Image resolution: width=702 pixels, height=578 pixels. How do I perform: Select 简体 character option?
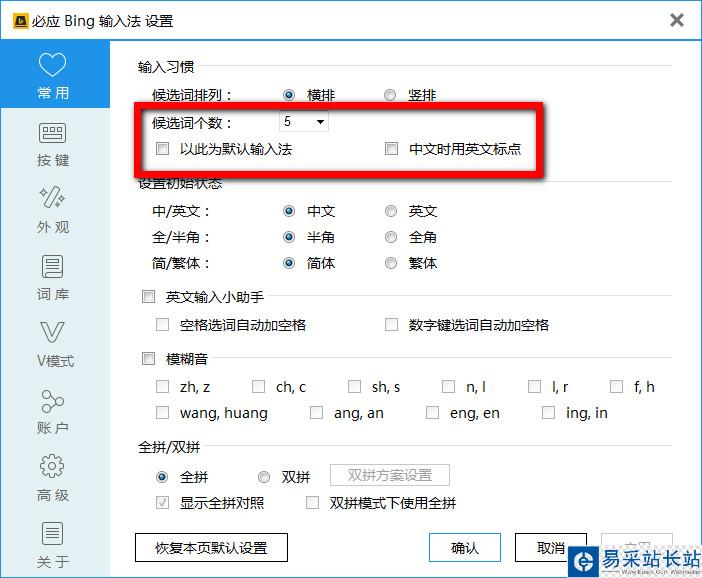[x=289, y=263]
